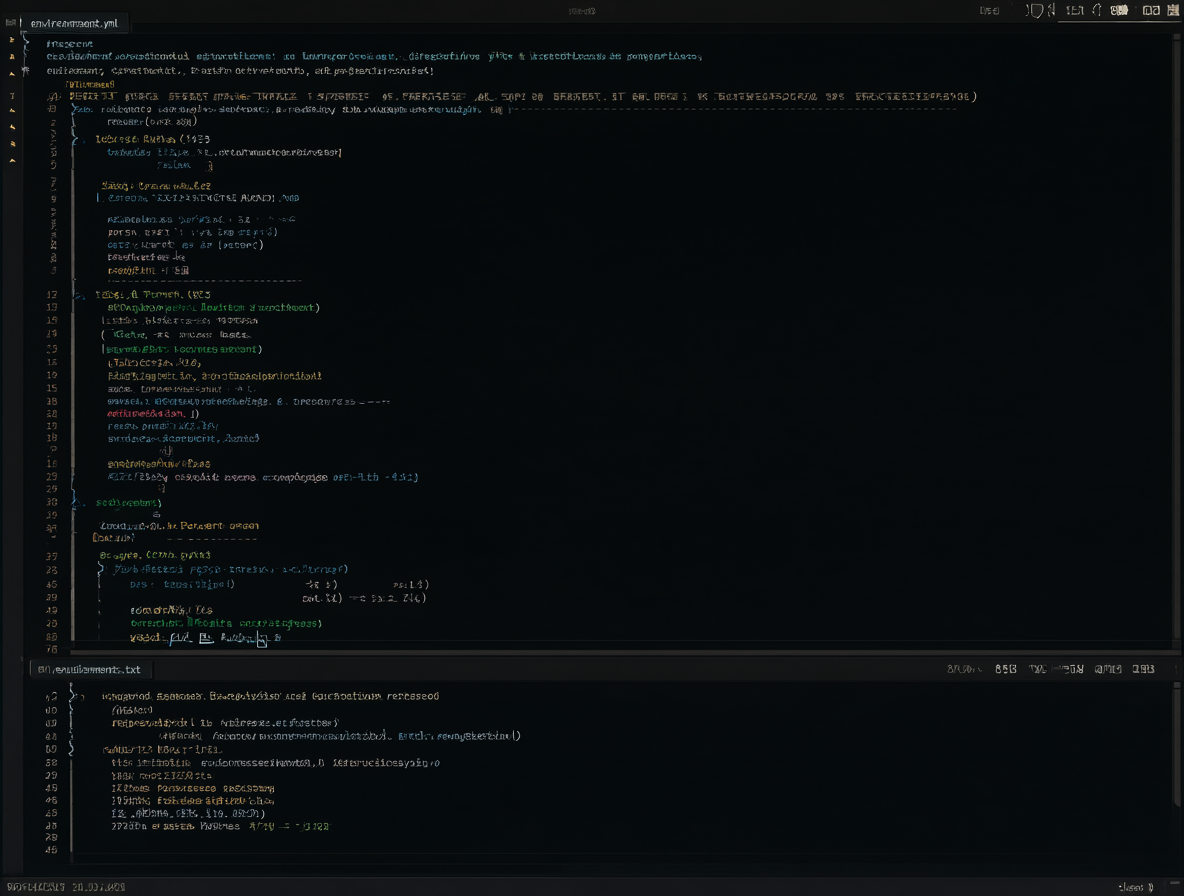Switch to the environment.yml editor tab
The height and width of the screenshot is (896, 1184).
[74, 23]
